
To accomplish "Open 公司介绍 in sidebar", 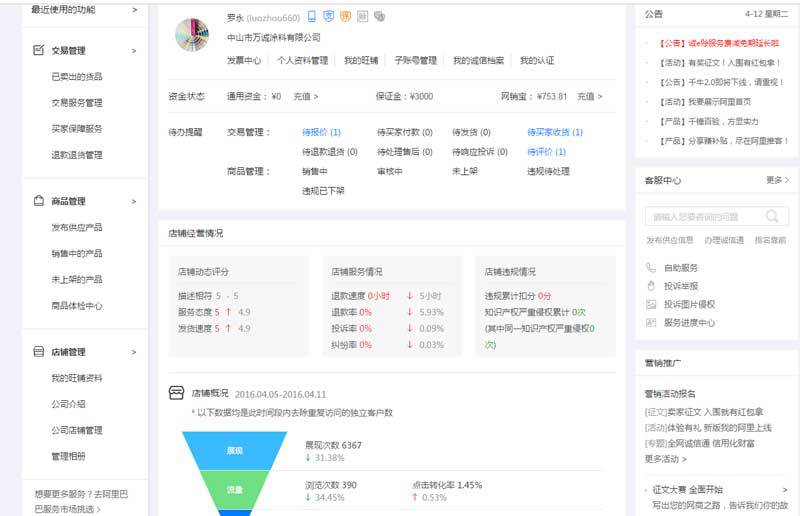I will coord(68,404).
